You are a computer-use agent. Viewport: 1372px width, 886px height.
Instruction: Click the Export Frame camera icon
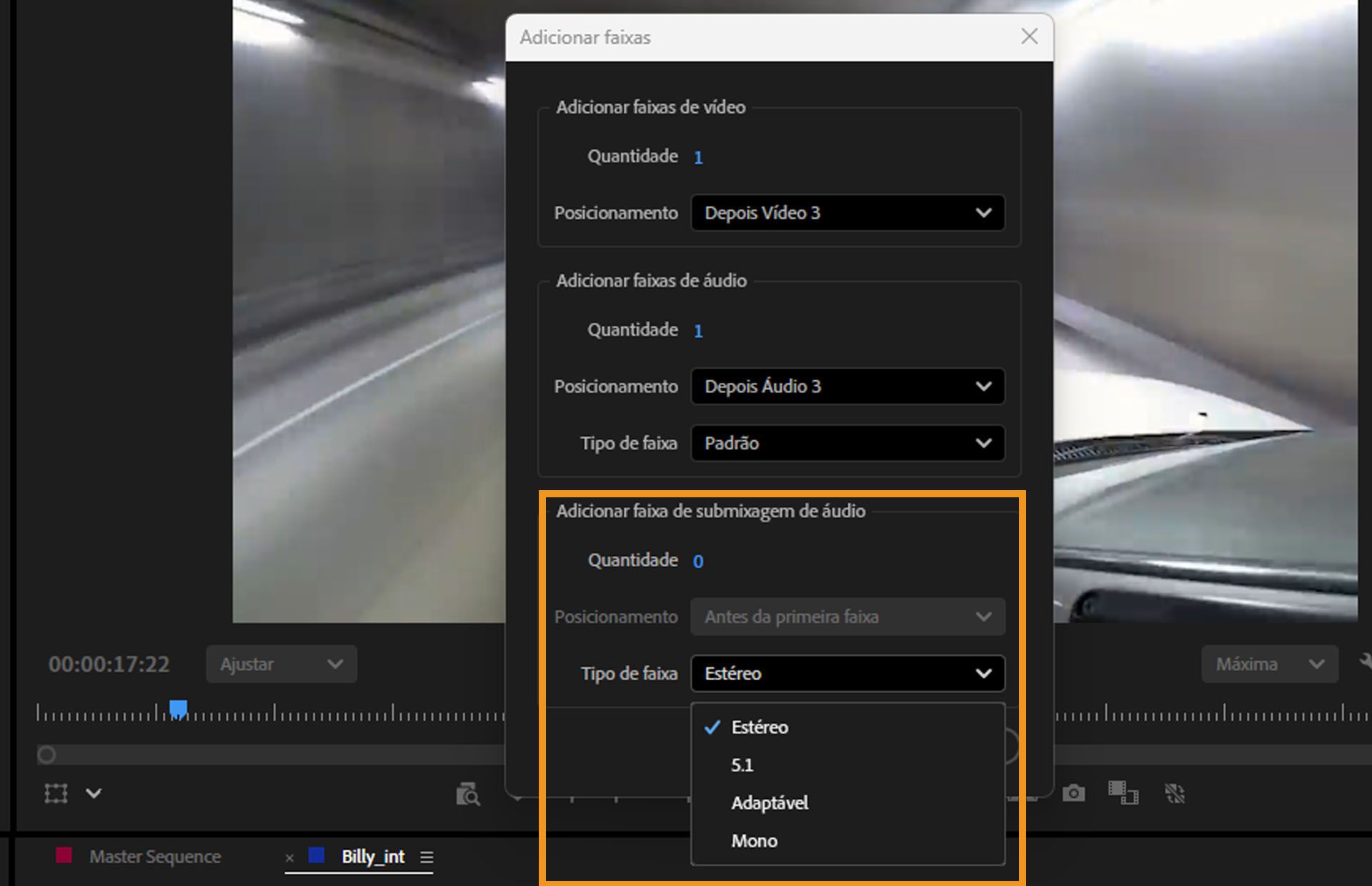pyautogui.click(x=1074, y=793)
